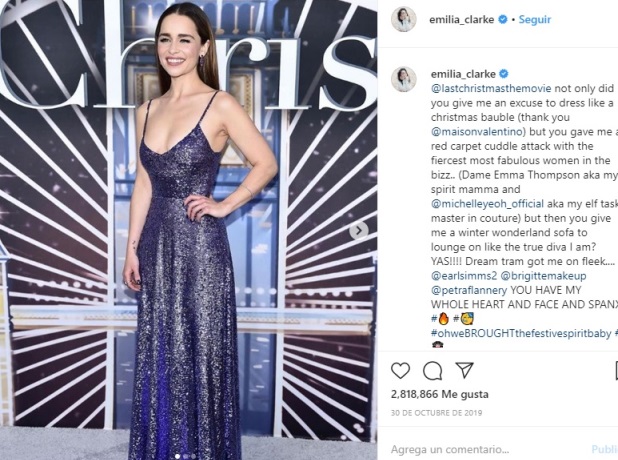Screen dimensions: 618x460
Task: Open comments with speech bubble icon
Action: [433, 371]
